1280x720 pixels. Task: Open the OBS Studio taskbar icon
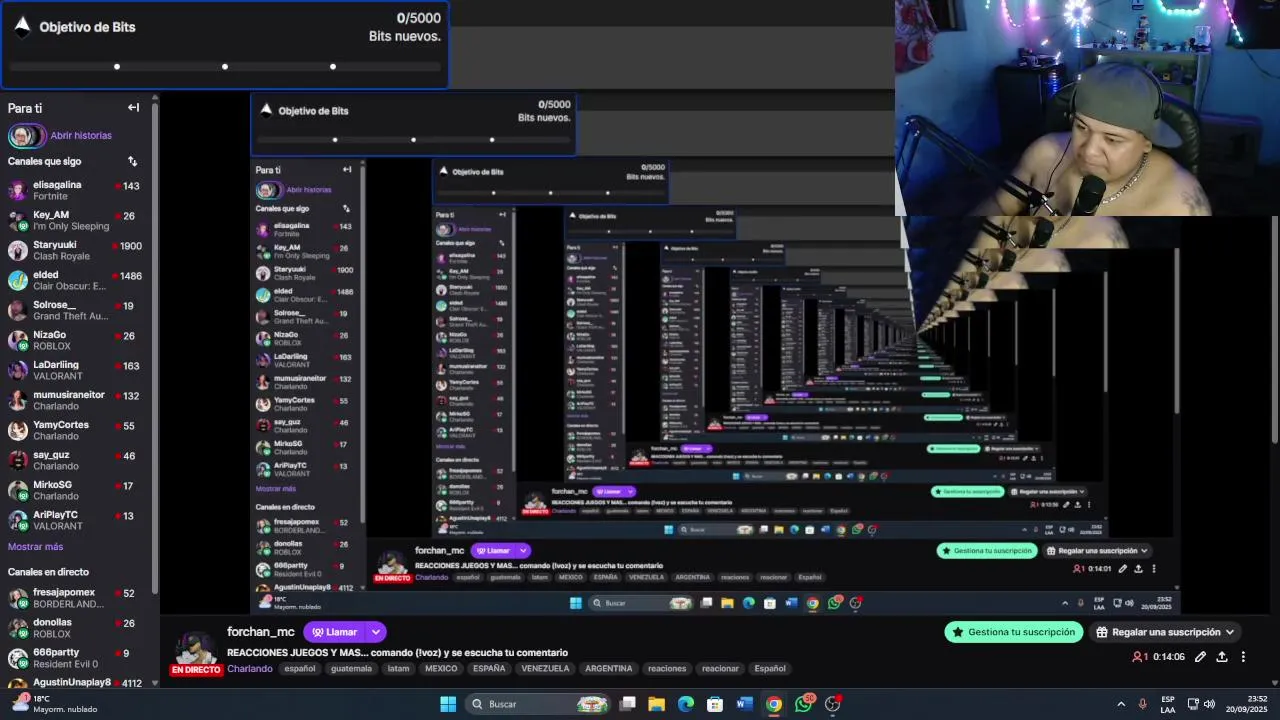833,704
